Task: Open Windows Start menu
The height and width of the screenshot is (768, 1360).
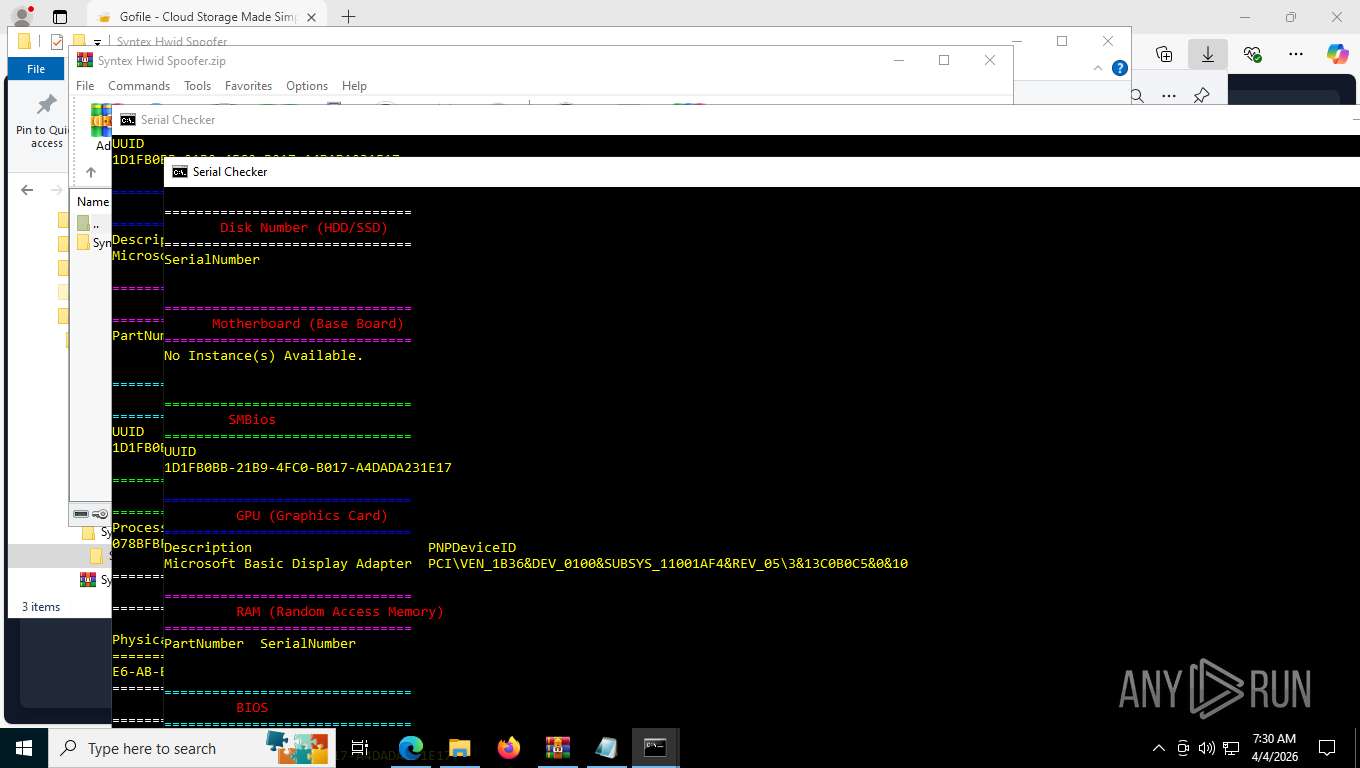Action: click(x=24, y=748)
